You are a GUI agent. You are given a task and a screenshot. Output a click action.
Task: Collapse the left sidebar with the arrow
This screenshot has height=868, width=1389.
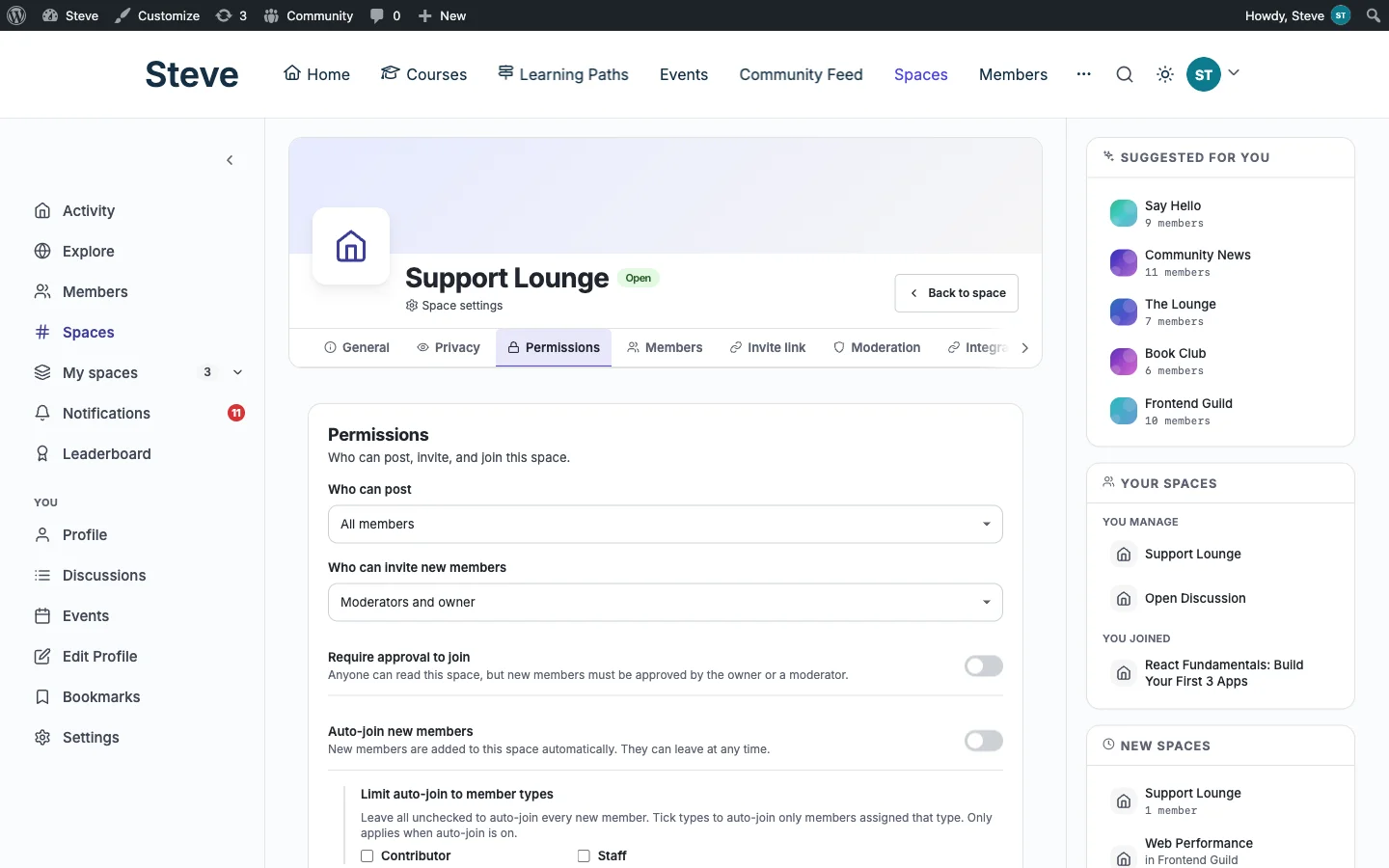click(x=230, y=160)
